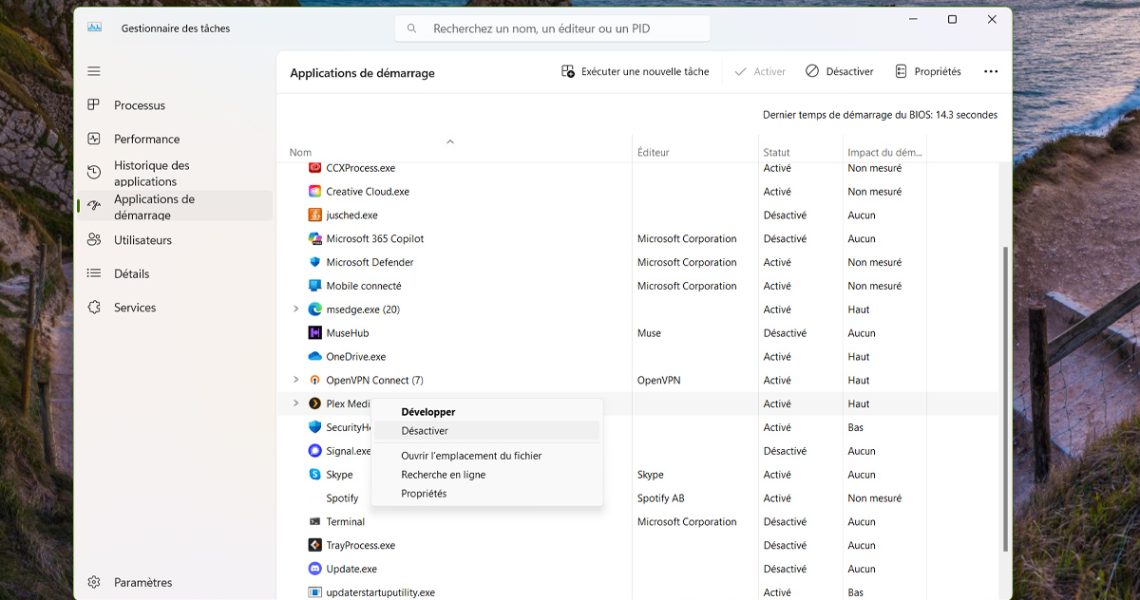The image size is (1140, 600).
Task: Open Services via its gear icon
Action: click(x=94, y=308)
